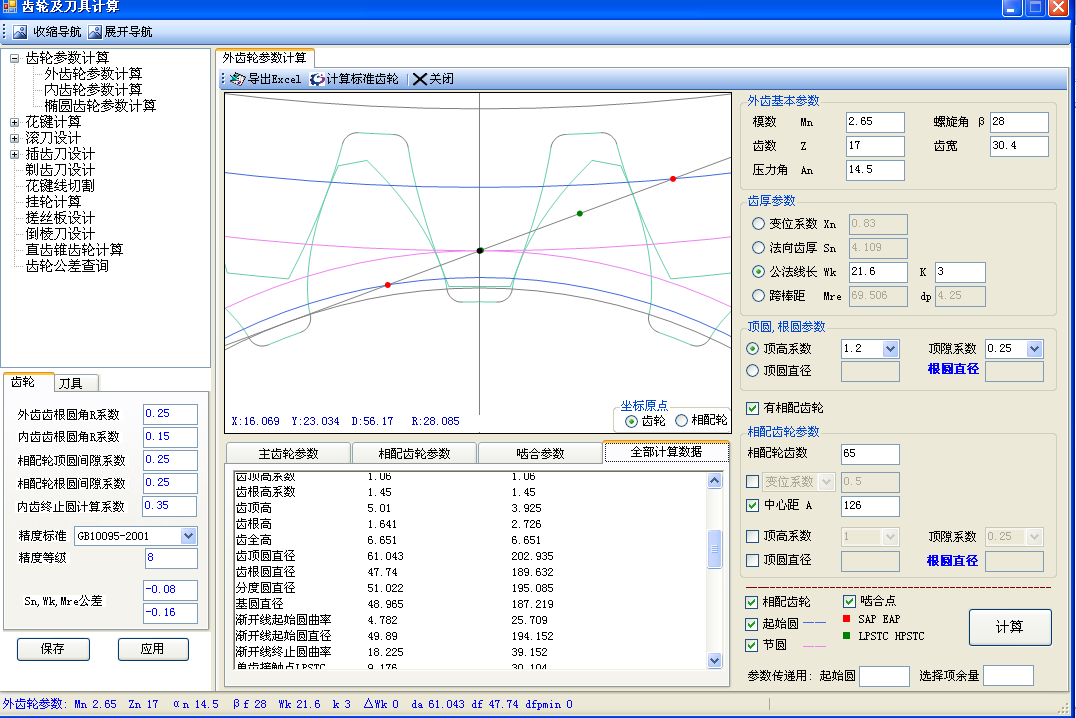Image resolution: width=1076 pixels, height=718 pixels.
Task: Switch to 刀具 tab in left panel
Action: point(74,383)
